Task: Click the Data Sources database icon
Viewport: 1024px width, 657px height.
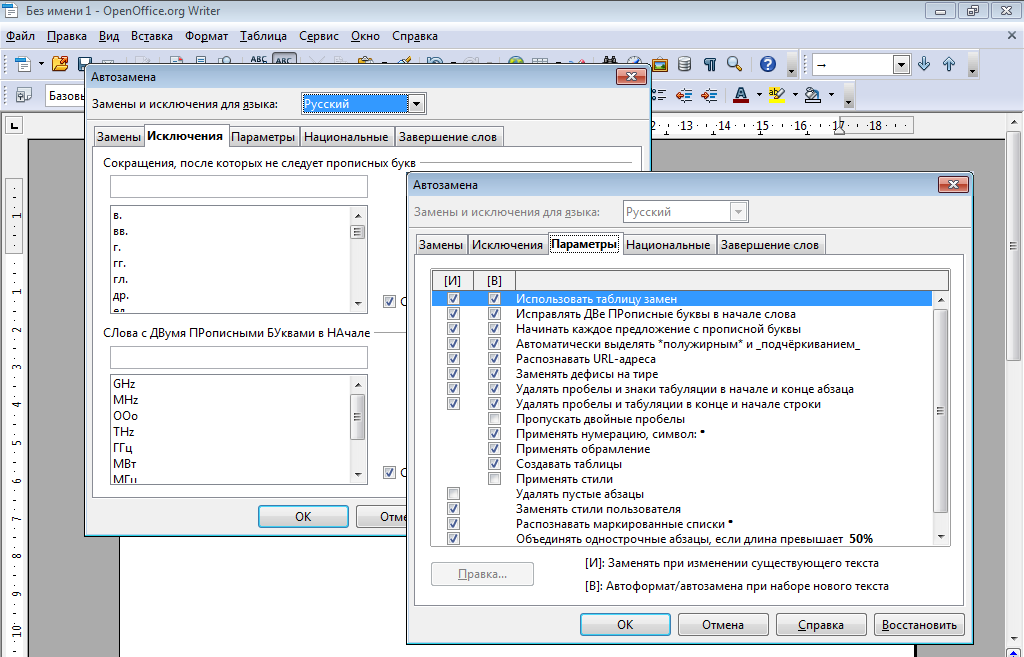Action: 685,64
